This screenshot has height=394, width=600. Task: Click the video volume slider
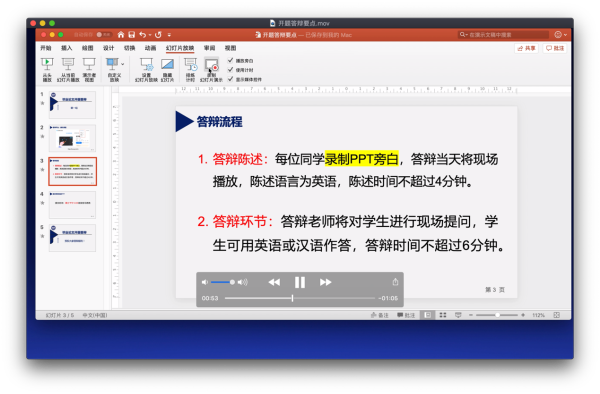222,282
